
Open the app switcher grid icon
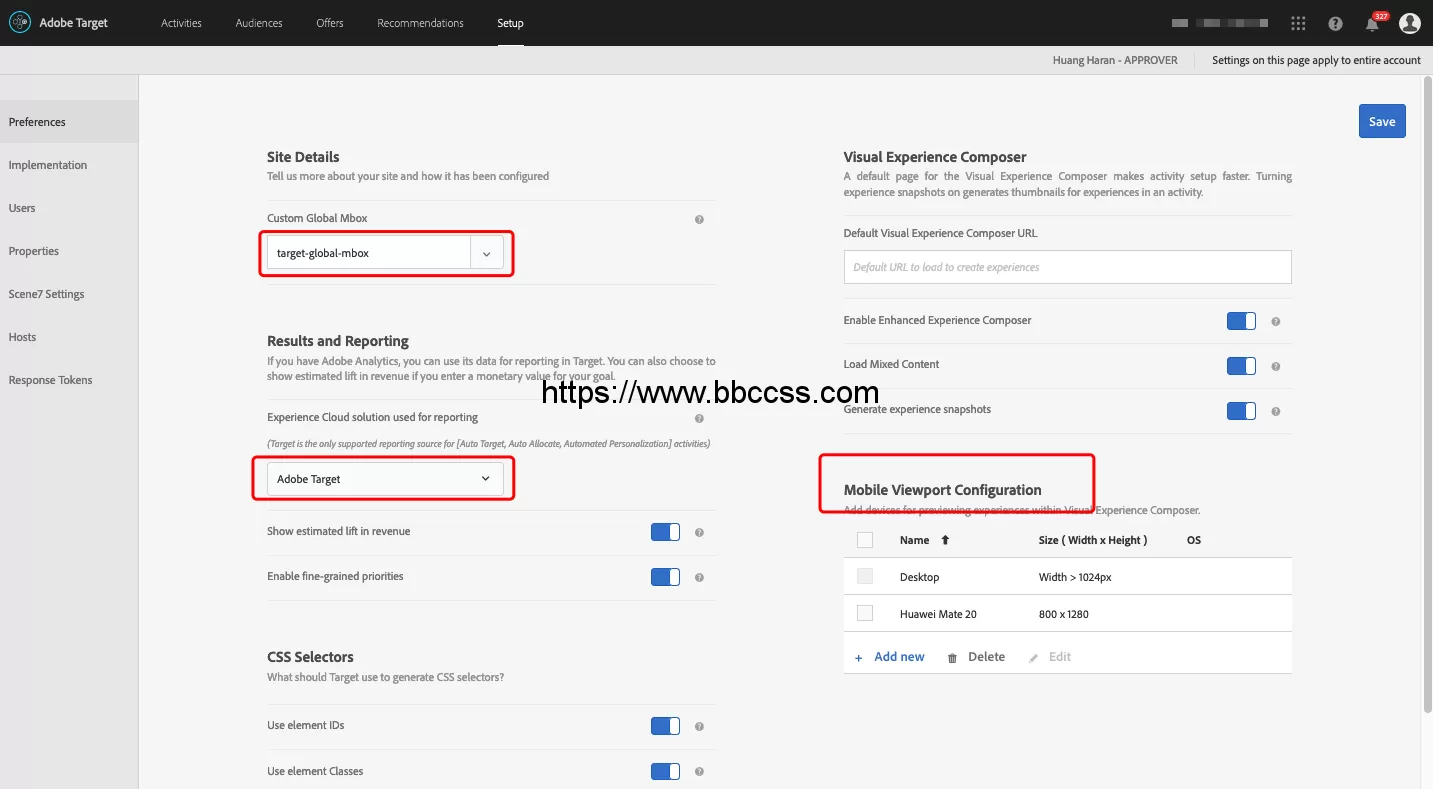tap(1298, 23)
